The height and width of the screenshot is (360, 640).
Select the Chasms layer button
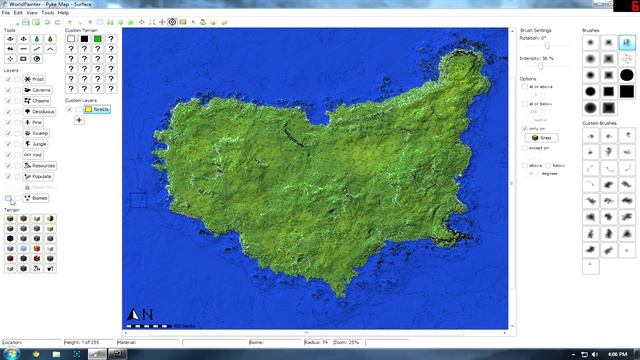(37, 101)
